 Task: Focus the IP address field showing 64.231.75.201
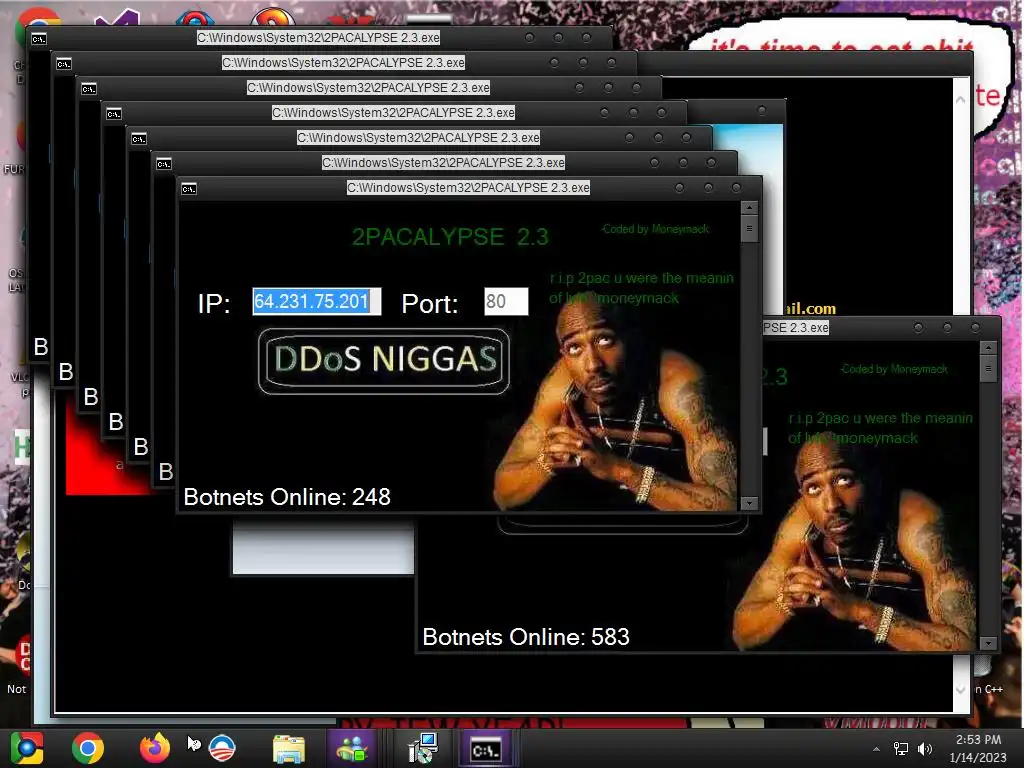[317, 302]
